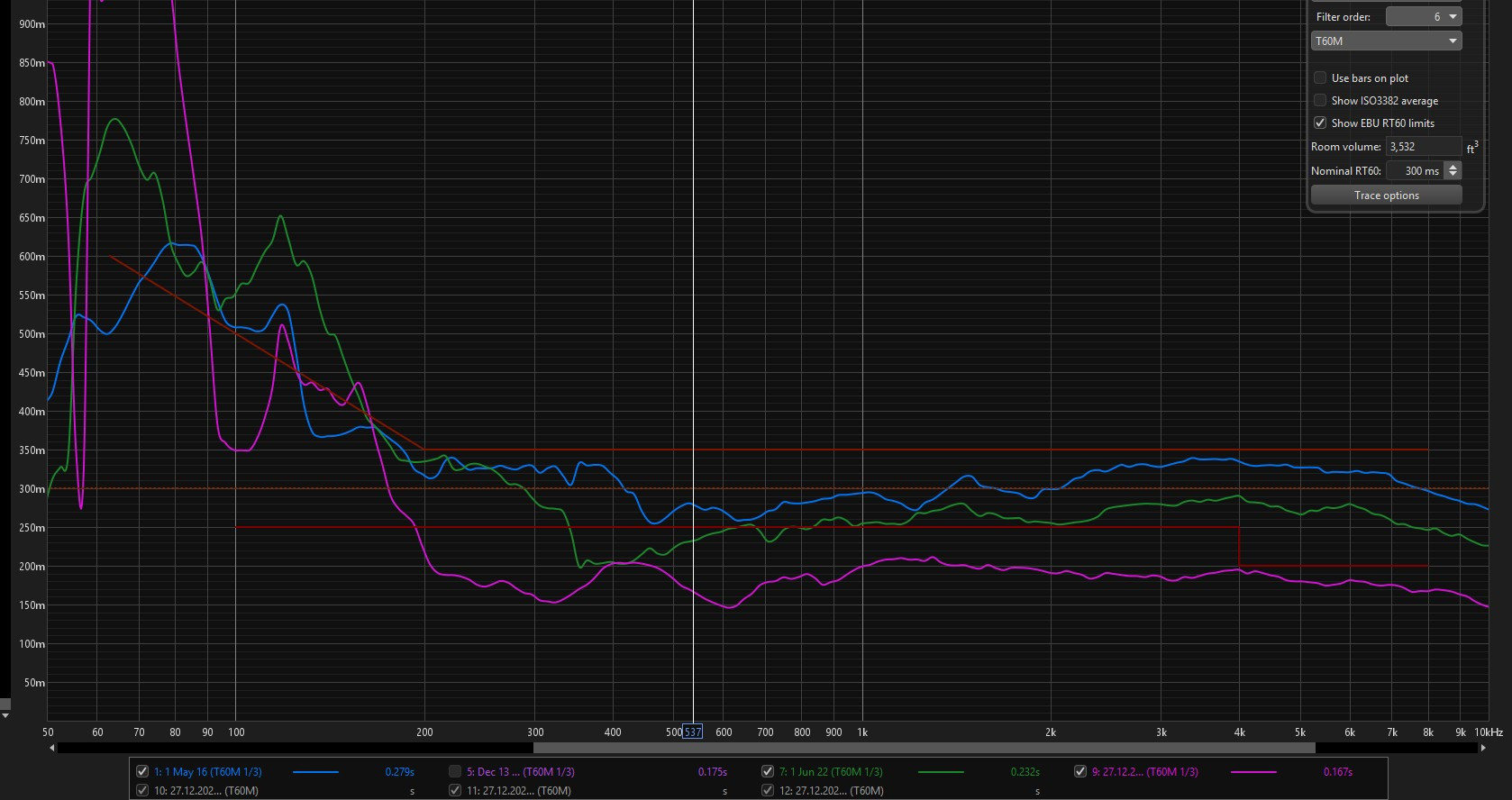The height and width of the screenshot is (800, 1512).
Task: Hide trace 1: 1 May 16 checkbox
Action: (x=142, y=772)
